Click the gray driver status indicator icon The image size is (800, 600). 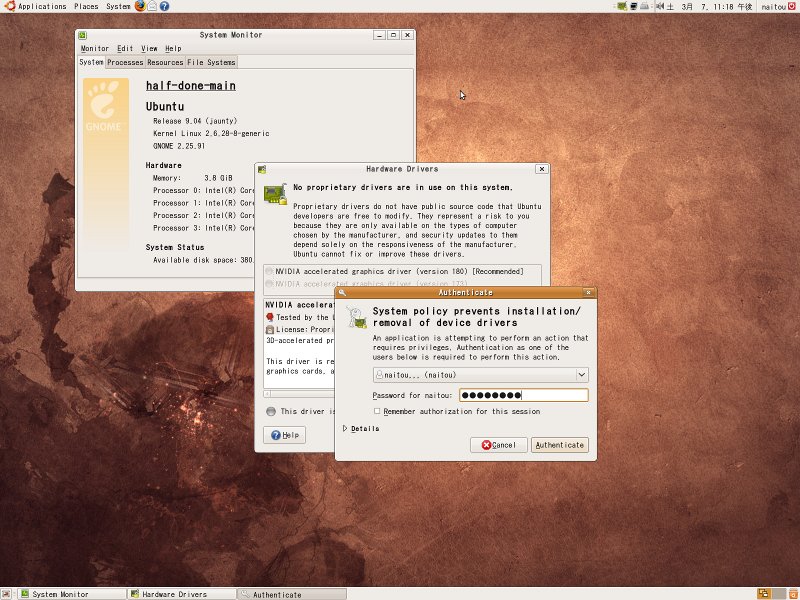click(271, 411)
